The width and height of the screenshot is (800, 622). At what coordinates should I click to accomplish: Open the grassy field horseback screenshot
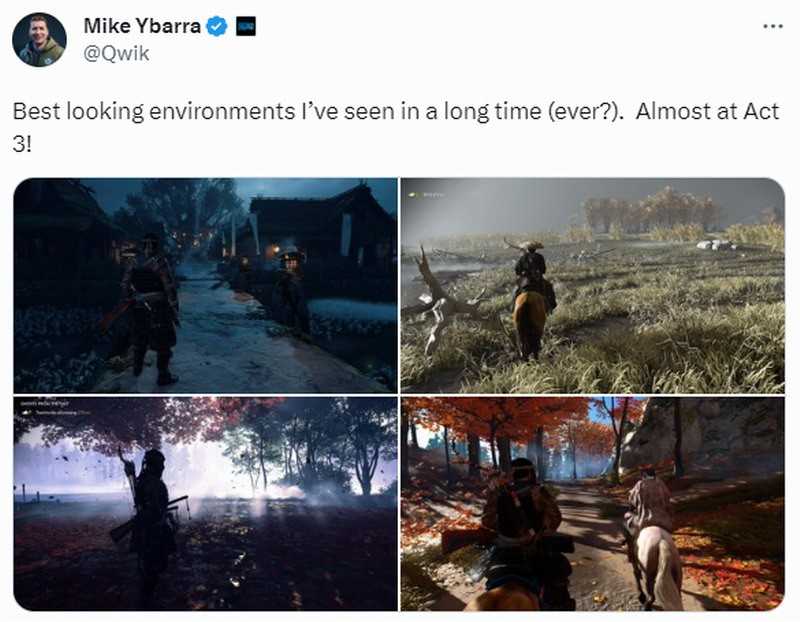pyautogui.click(x=592, y=285)
